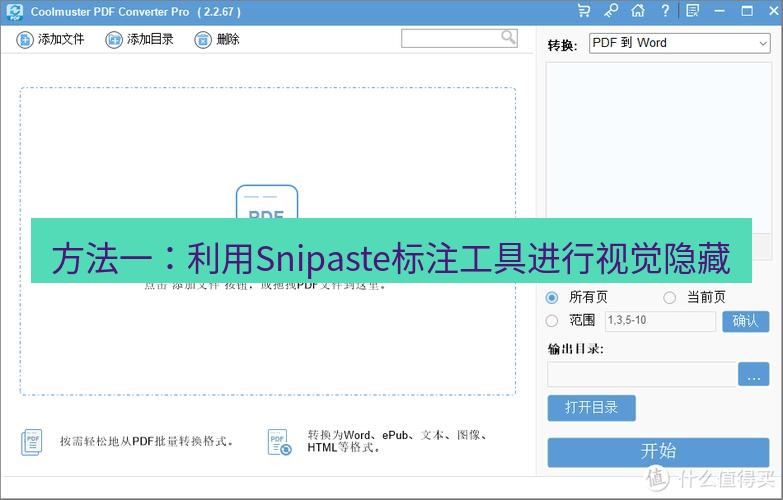The height and width of the screenshot is (500, 783).
Task: Click the search text box in toolbar
Action: [x=459, y=38]
